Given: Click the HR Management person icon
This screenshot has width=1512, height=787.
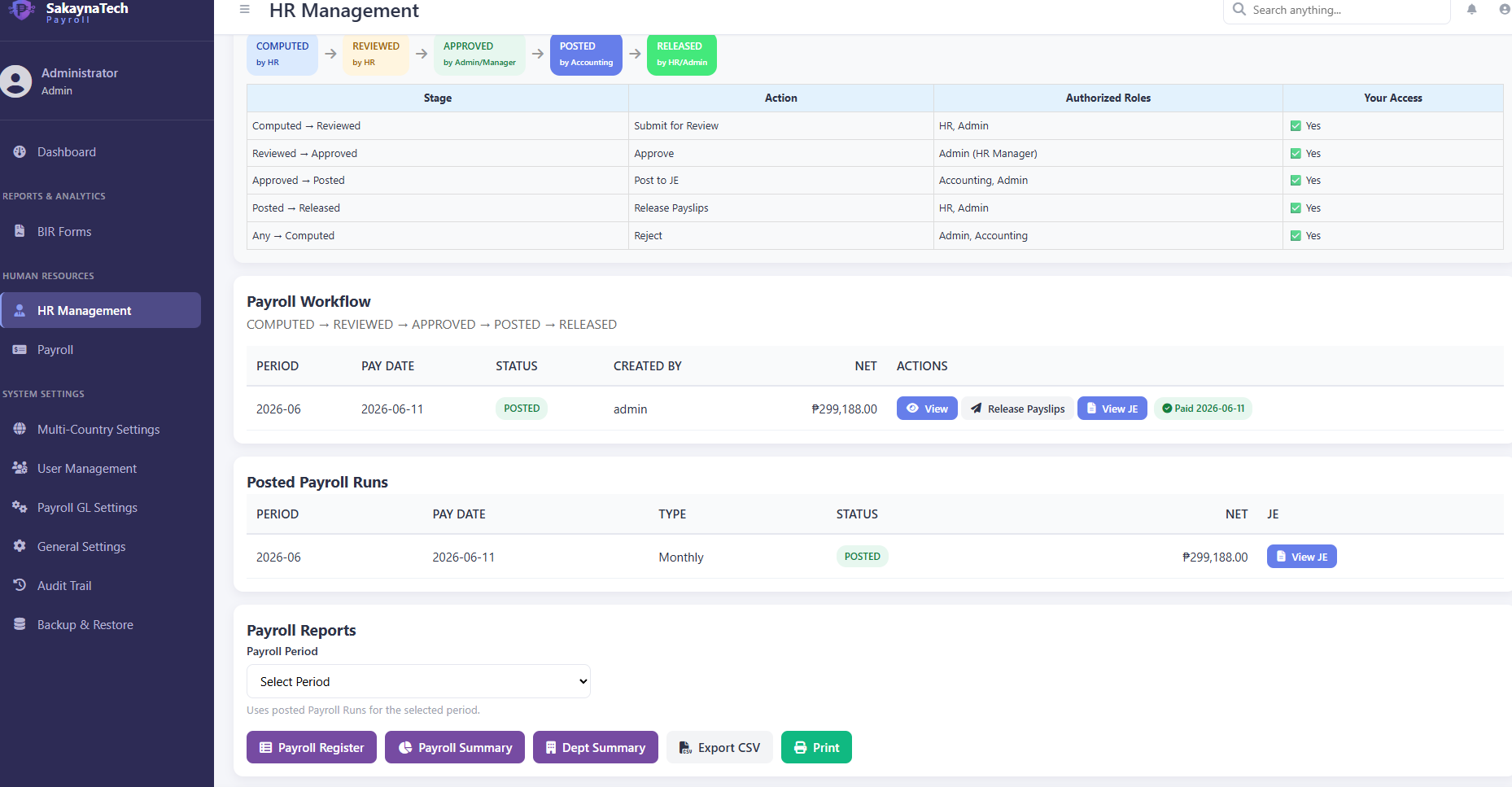Looking at the screenshot, I should (x=20, y=310).
